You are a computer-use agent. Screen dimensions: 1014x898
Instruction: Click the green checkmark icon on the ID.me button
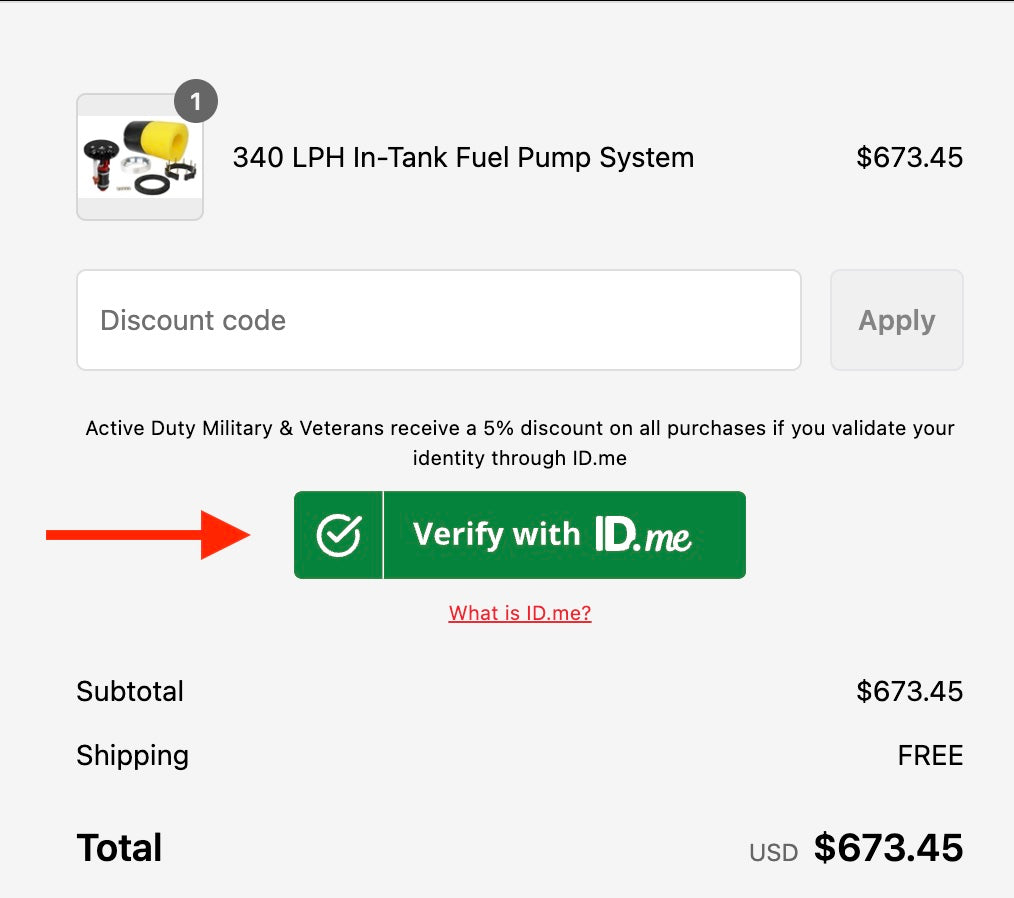(x=338, y=535)
